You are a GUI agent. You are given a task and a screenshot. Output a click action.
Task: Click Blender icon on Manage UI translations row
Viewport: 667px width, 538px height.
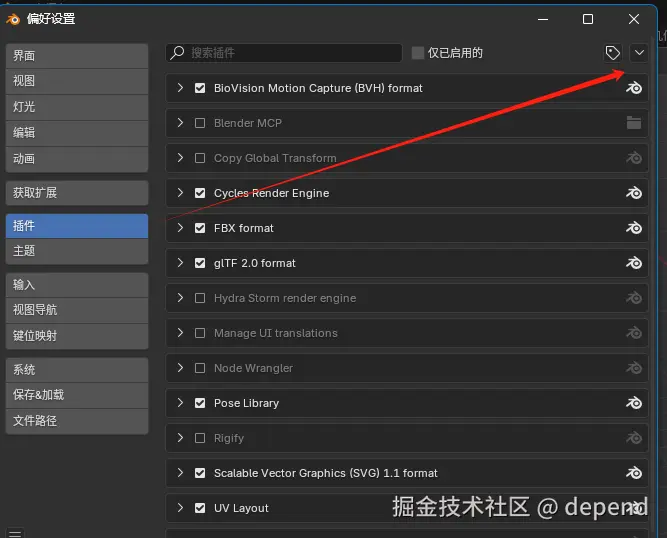coord(633,333)
